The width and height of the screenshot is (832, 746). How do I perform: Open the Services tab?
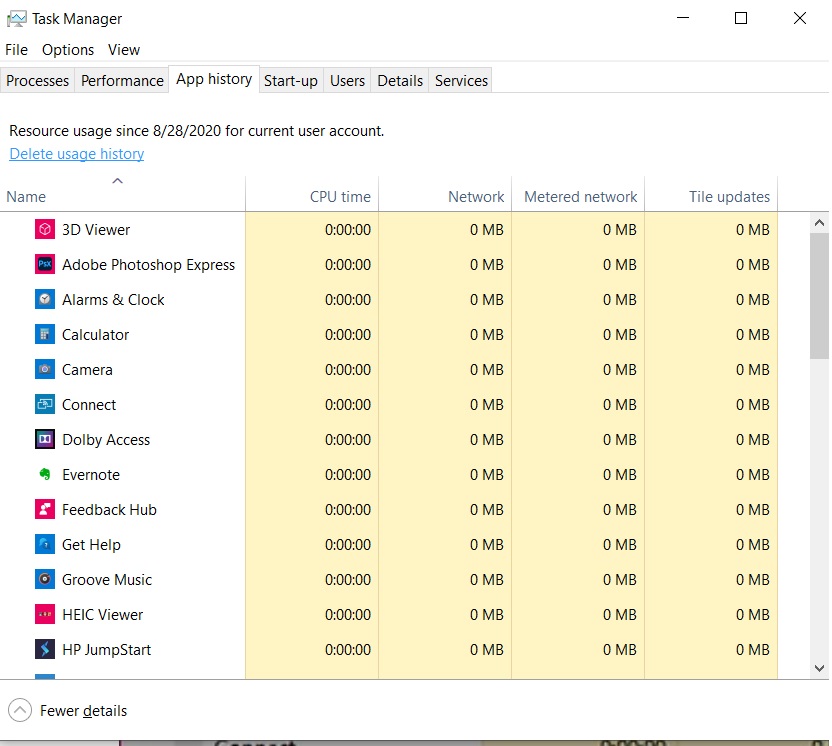461,81
